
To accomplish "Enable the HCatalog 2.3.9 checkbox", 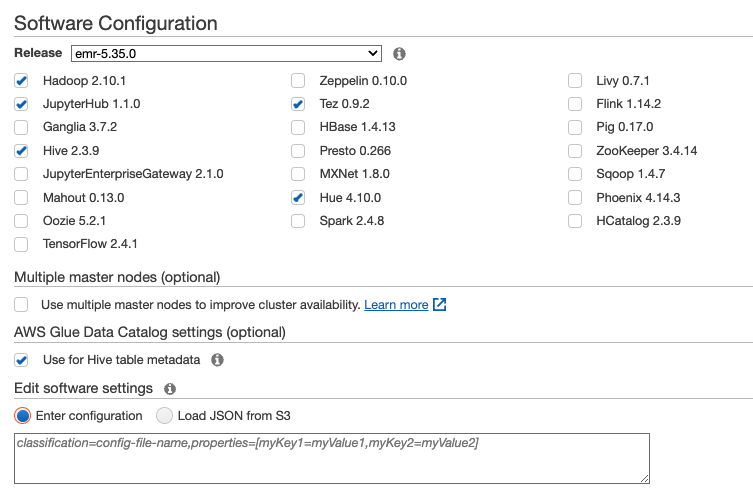I will (x=575, y=221).
